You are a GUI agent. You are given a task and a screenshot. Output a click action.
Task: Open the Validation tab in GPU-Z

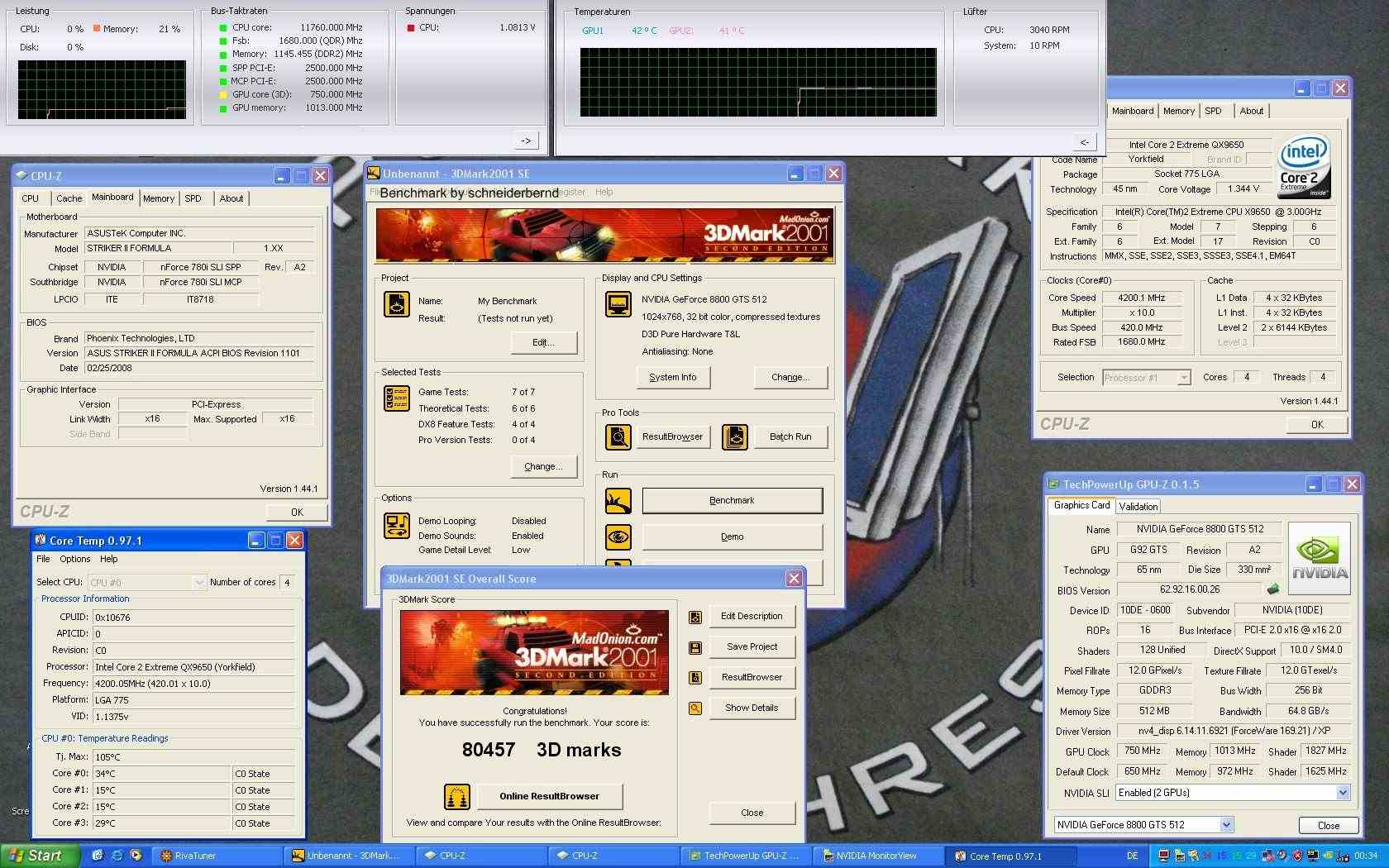(x=1138, y=507)
